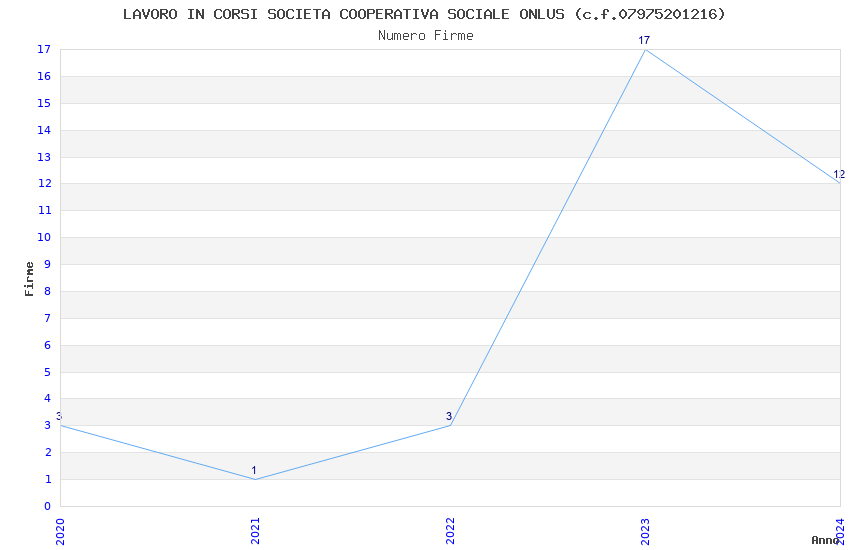
Task: Click y-axis tick value 5
Action: 48,372
